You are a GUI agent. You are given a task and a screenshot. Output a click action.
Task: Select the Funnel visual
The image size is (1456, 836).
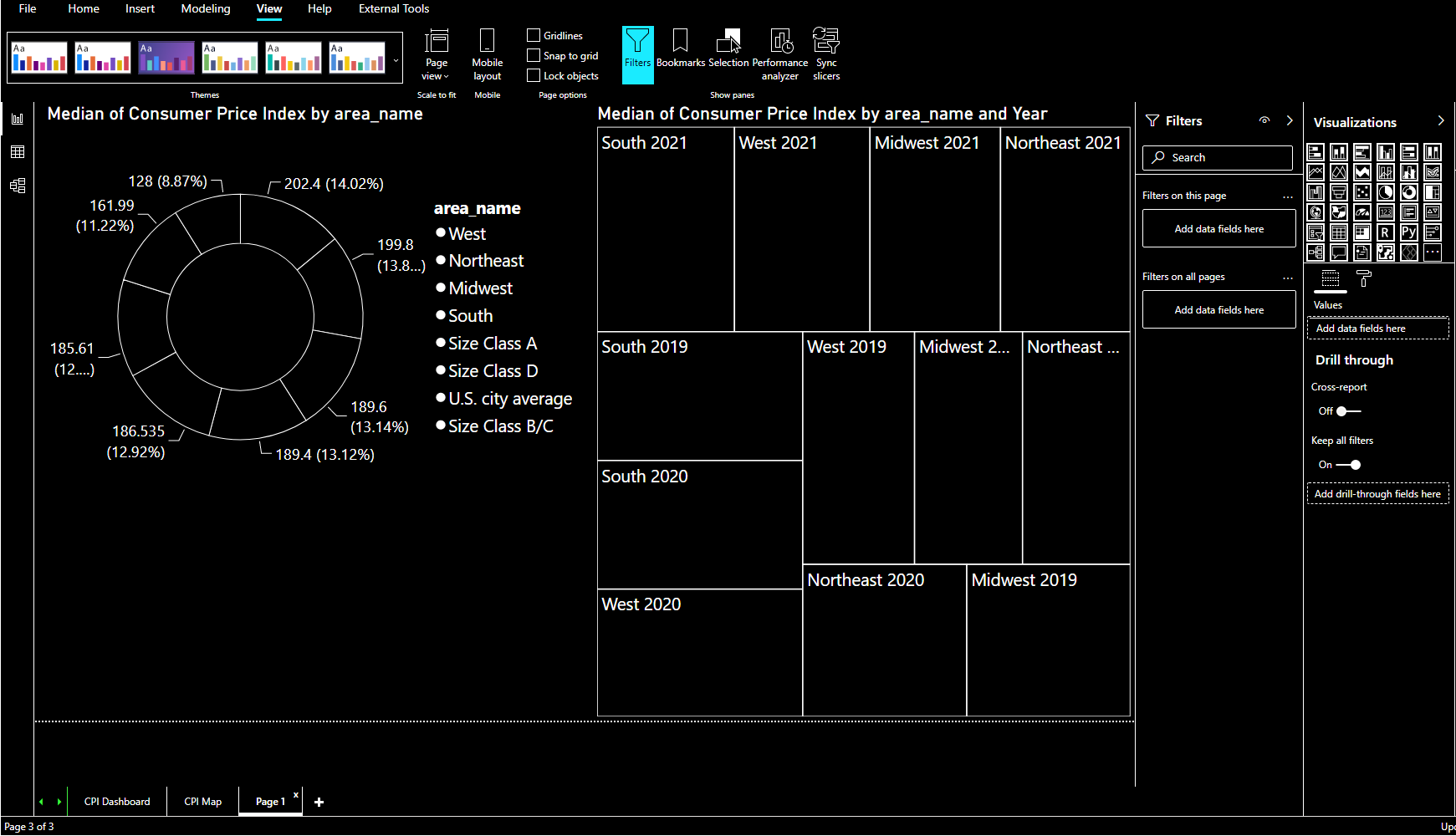pyautogui.click(x=1339, y=192)
